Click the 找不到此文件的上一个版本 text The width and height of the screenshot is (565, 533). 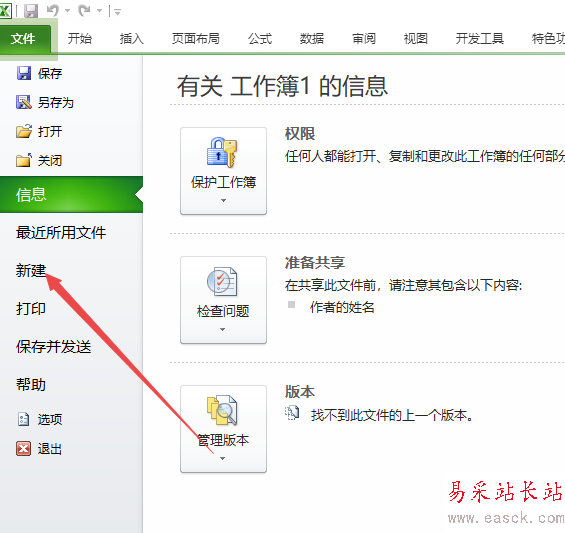coord(392,415)
